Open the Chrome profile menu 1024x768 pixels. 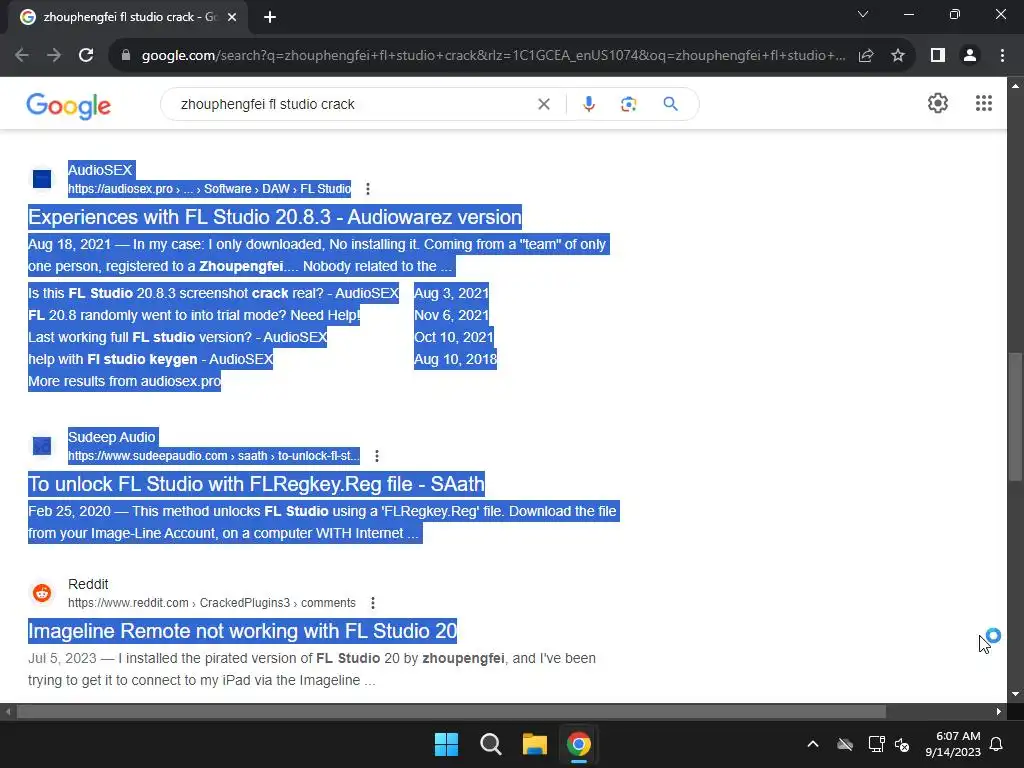point(970,56)
